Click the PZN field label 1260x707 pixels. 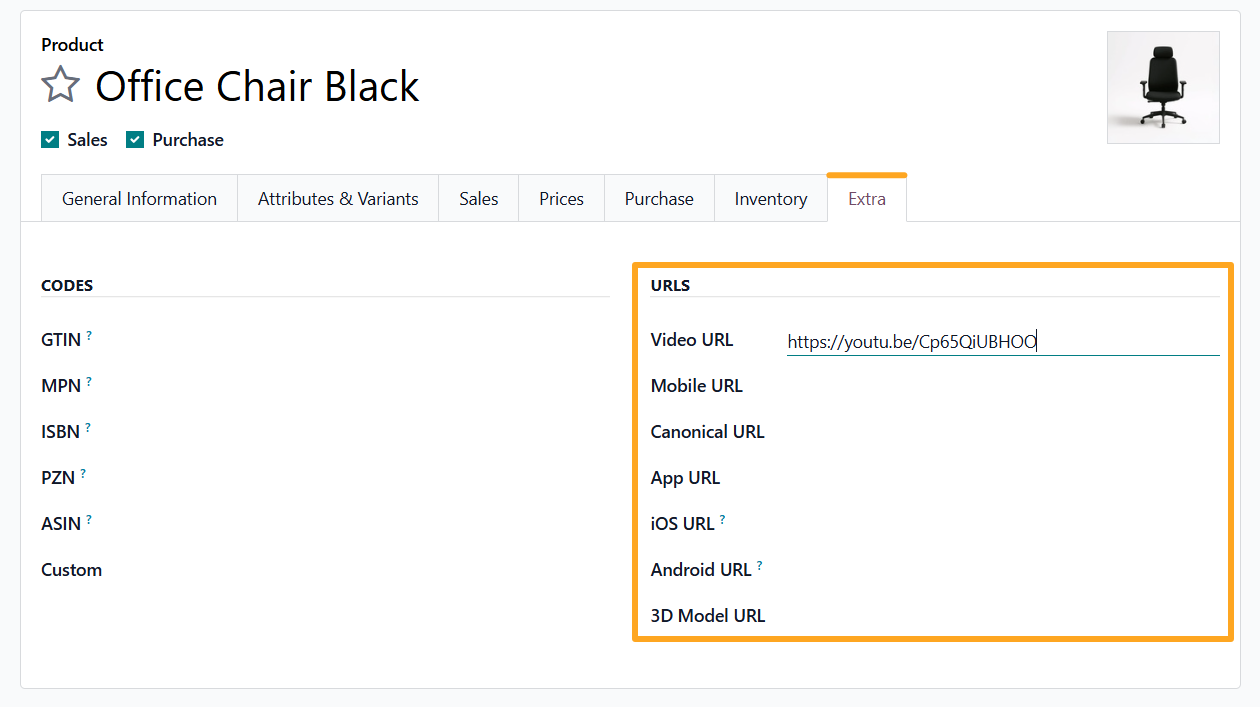pyautogui.click(x=58, y=477)
